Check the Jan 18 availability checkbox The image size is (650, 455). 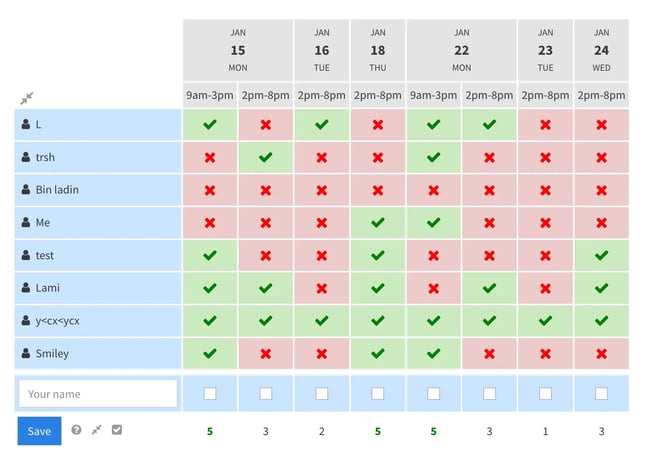377,394
